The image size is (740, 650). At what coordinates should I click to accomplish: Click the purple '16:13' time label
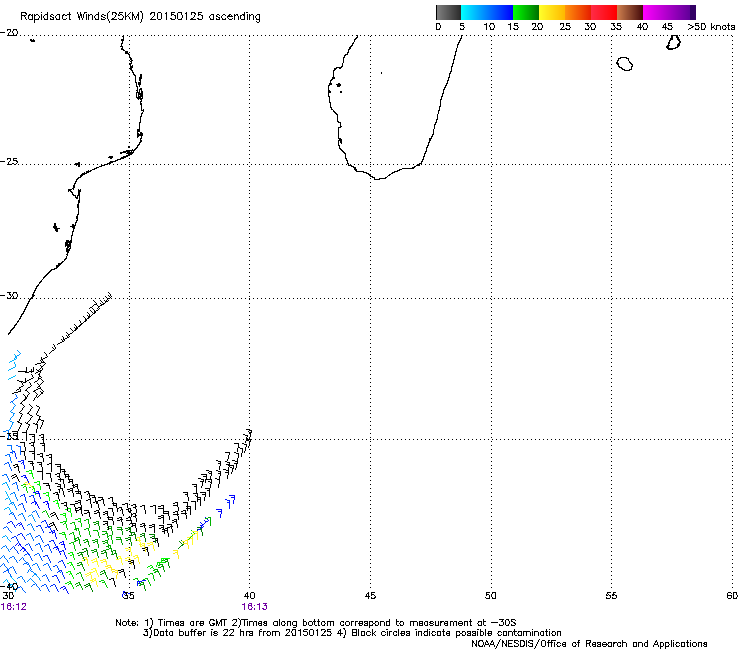254,607
